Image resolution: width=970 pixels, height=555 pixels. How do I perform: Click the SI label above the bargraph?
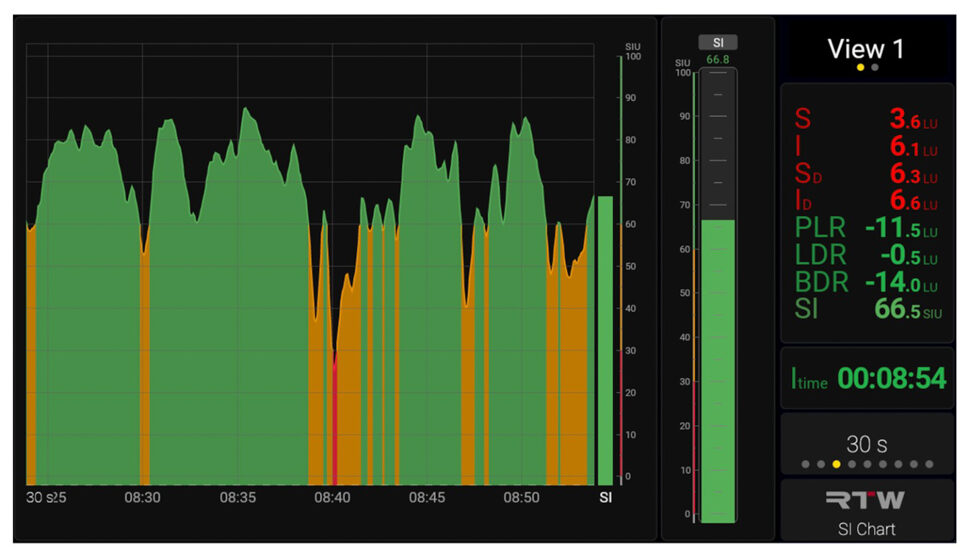tap(717, 42)
